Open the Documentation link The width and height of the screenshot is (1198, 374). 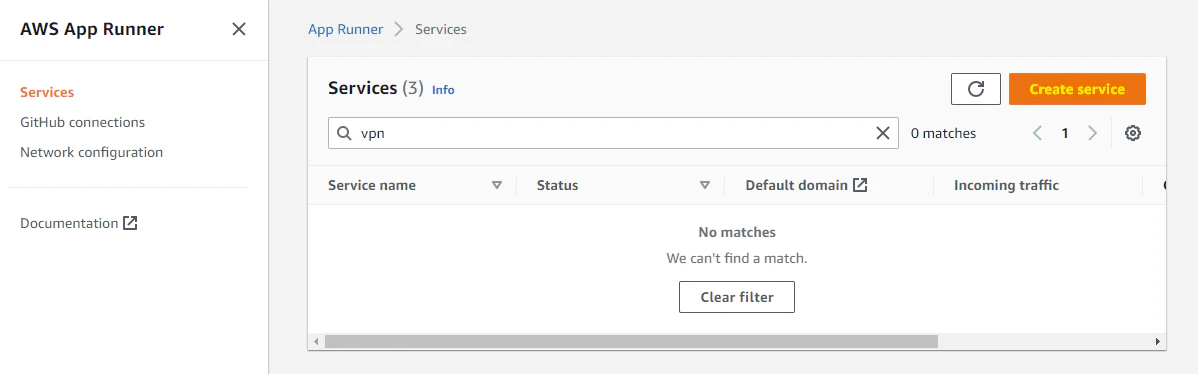pos(79,224)
